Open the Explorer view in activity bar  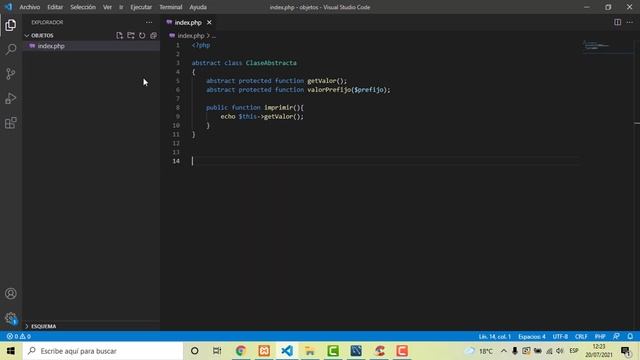pyautogui.click(x=11, y=25)
